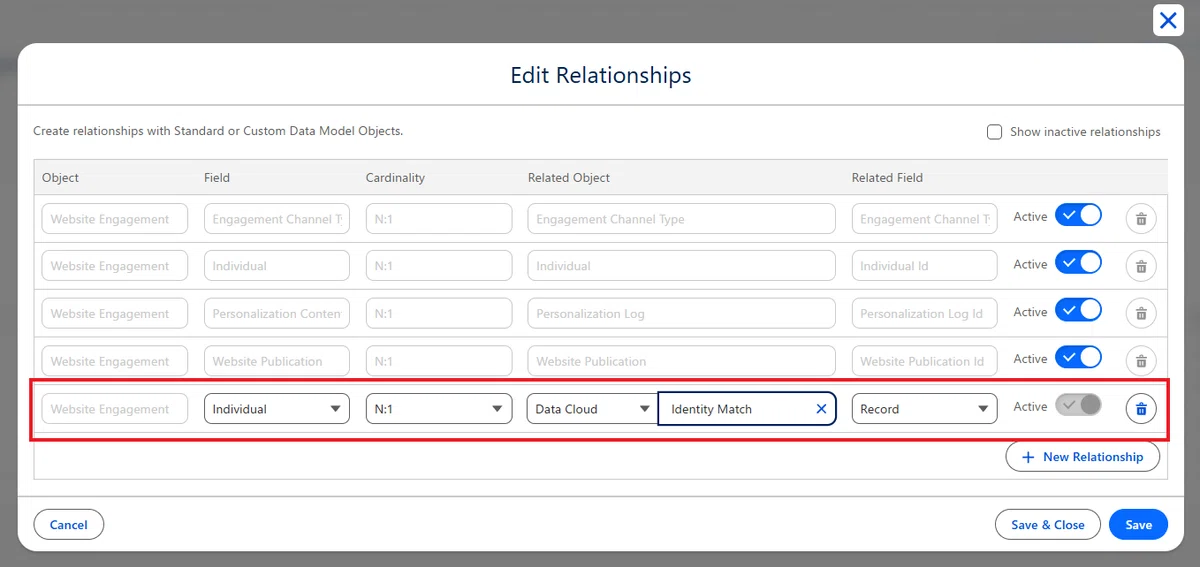Open the N:1 cardinality dropdown in last row
The image size is (1200, 567).
pyautogui.click(x=439, y=409)
